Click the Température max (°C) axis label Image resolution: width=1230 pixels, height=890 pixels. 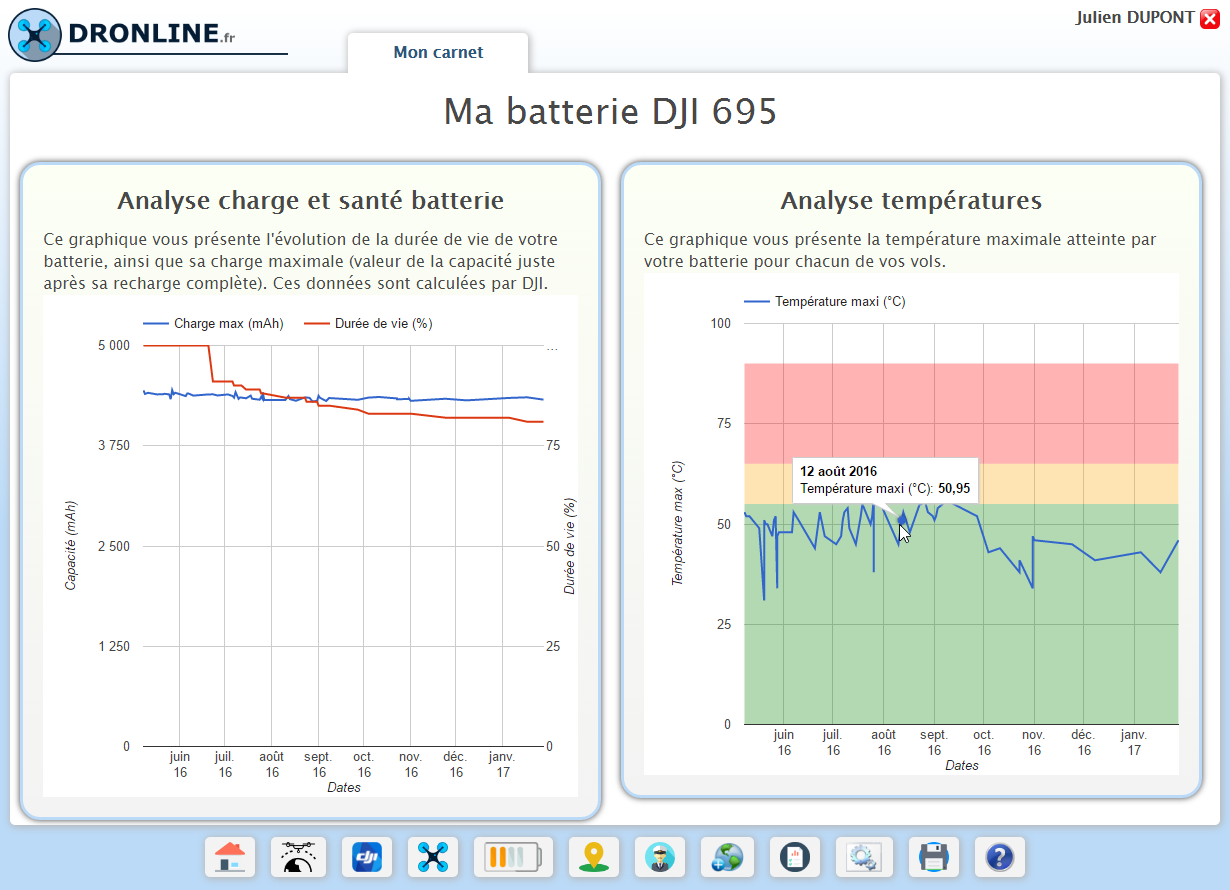pos(678,523)
